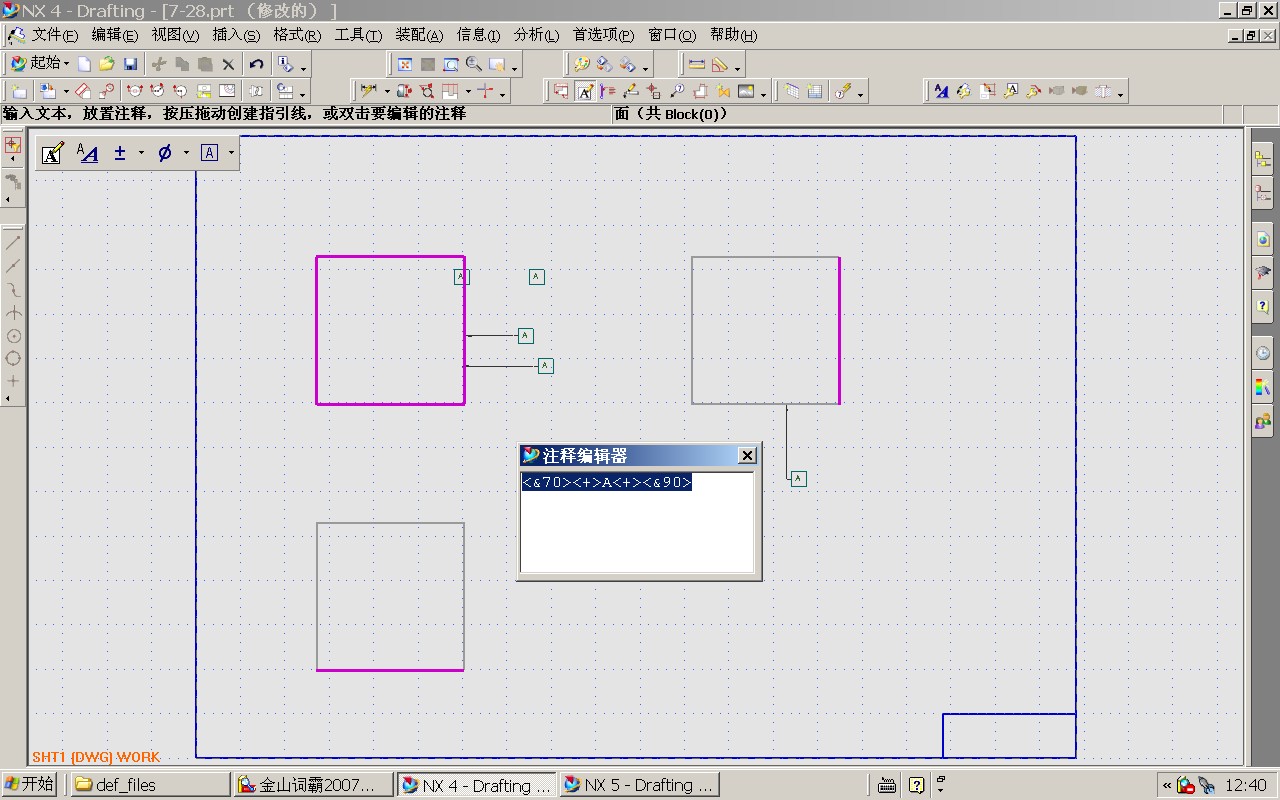Open a file with the folder icon
The height and width of the screenshot is (800, 1280).
(x=107, y=64)
